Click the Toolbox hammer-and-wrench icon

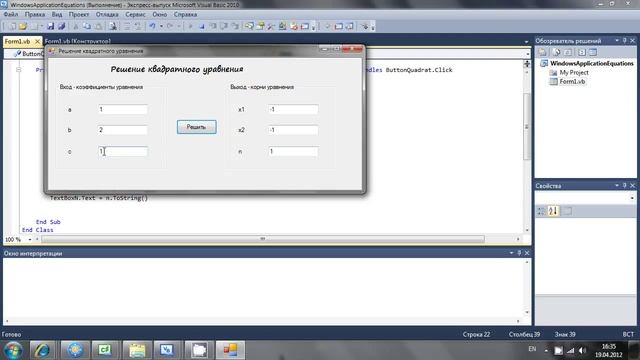[x=271, y=27]
